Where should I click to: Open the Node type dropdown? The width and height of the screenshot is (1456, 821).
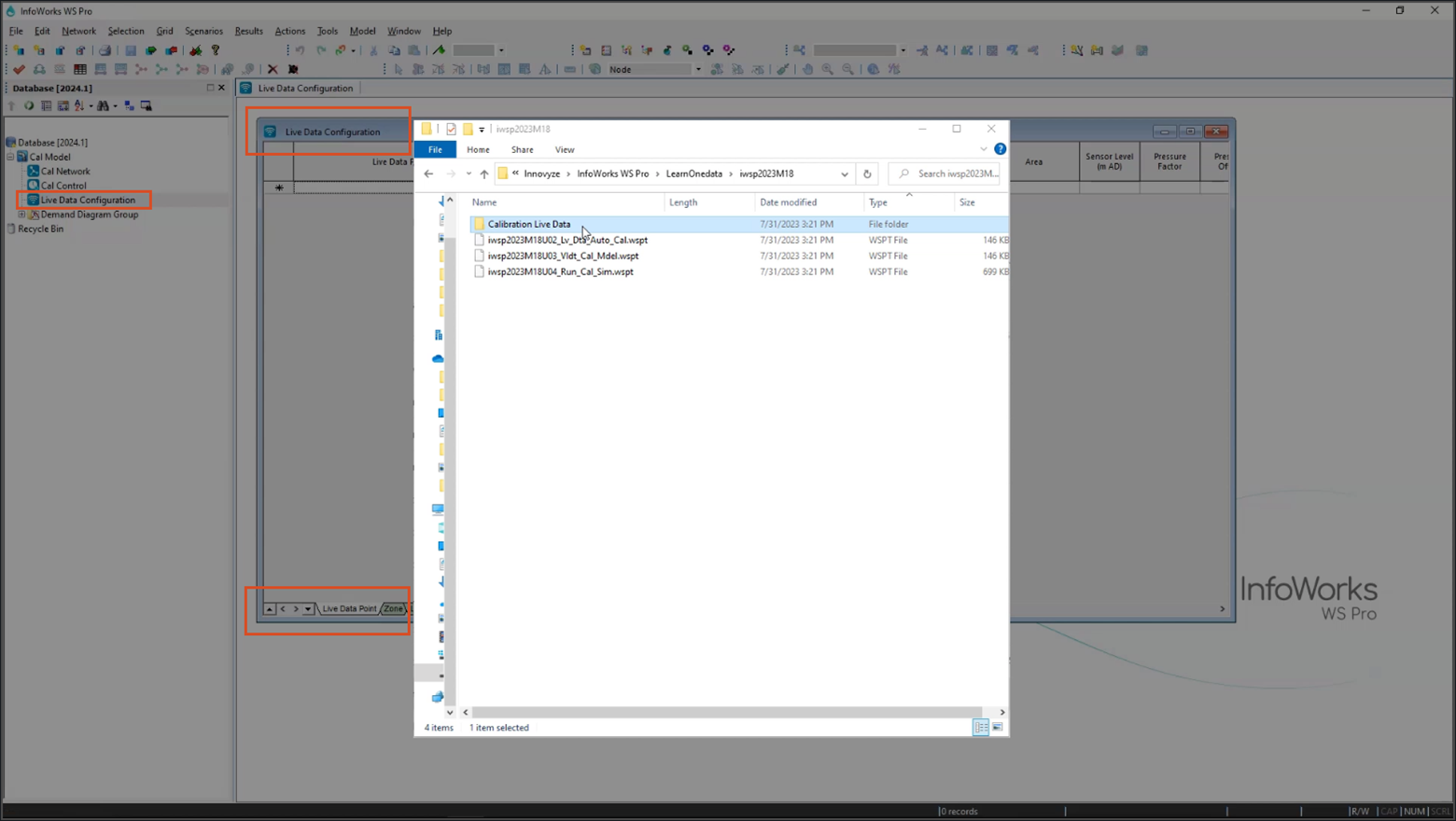point(698,69)
